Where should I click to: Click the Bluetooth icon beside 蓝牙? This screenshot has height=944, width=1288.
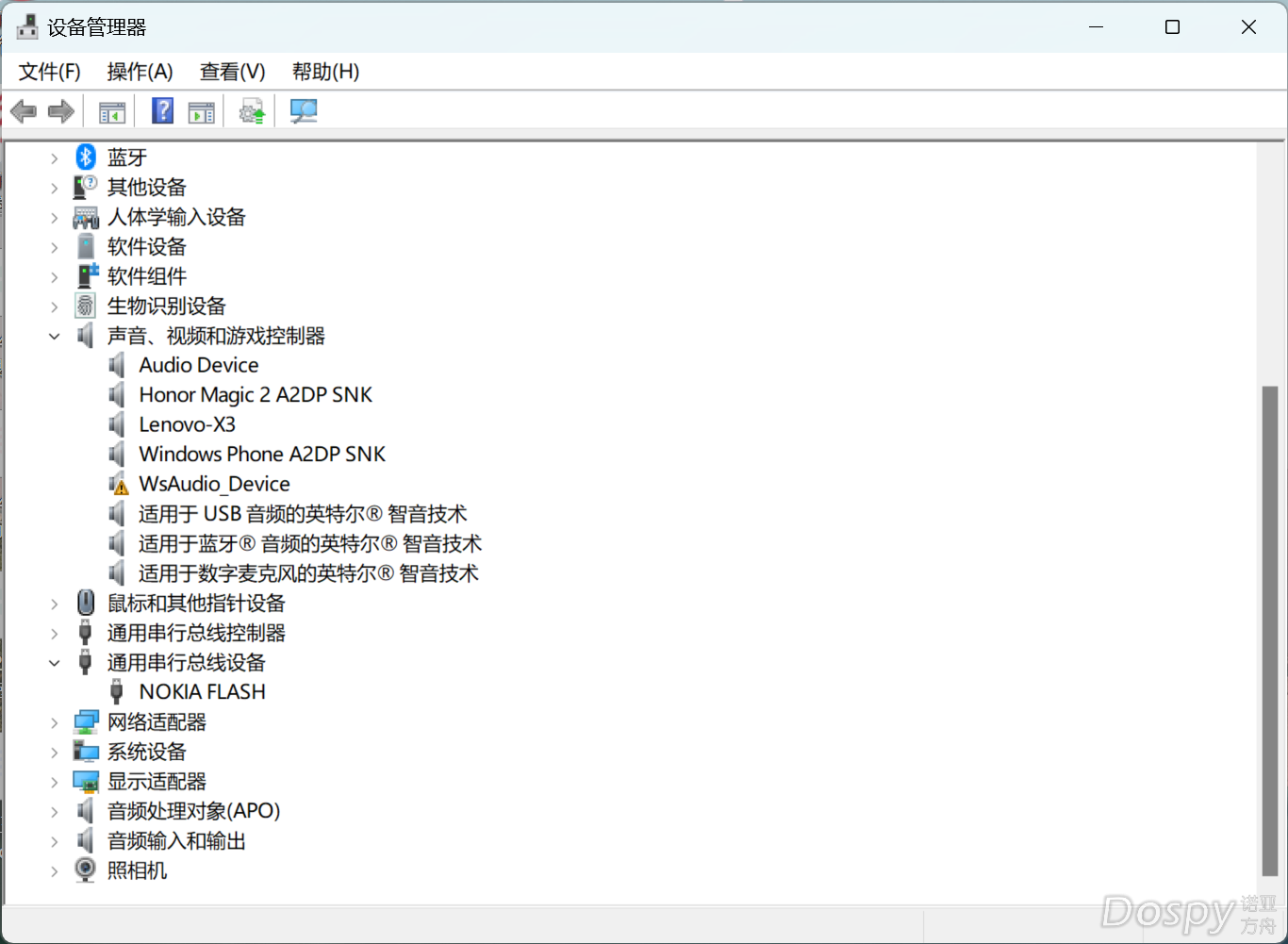point(86,157)
